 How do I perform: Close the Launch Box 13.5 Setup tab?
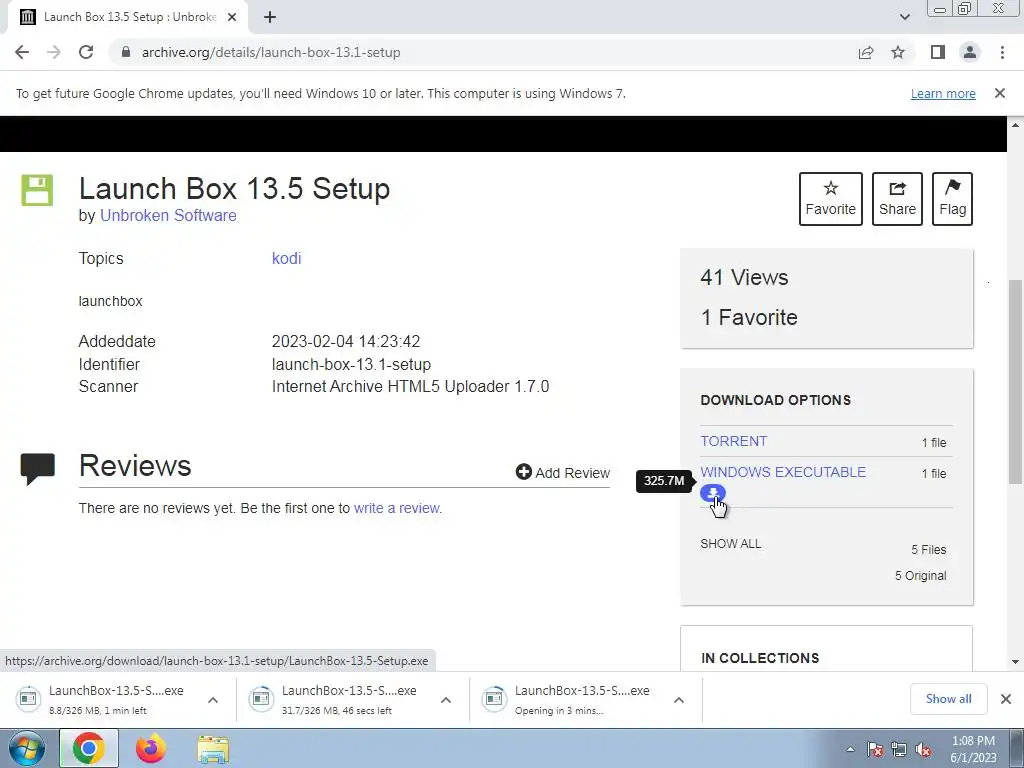click(x=232, y=17)
